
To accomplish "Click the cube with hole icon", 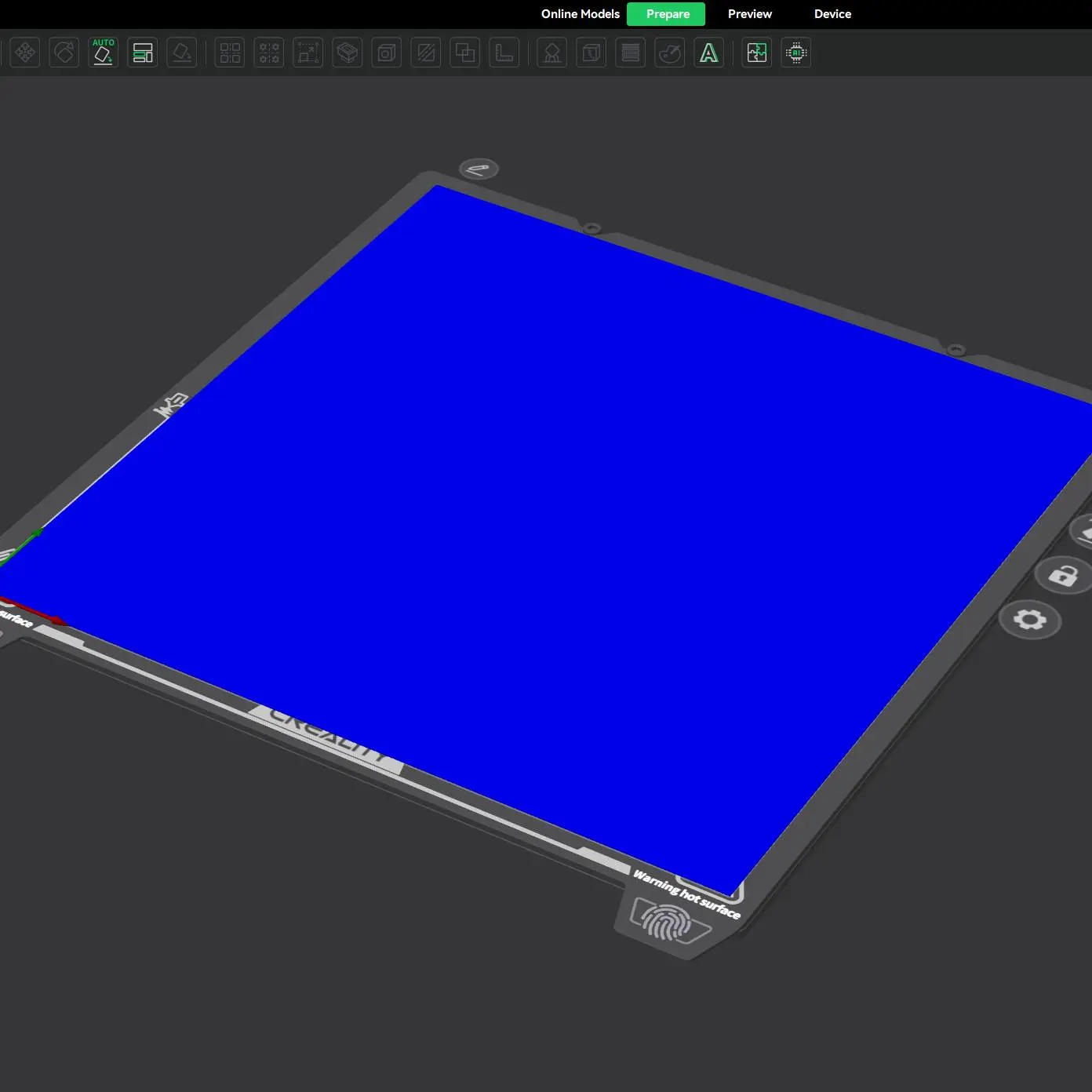I will pyautogui.click(x=387, y=53).
